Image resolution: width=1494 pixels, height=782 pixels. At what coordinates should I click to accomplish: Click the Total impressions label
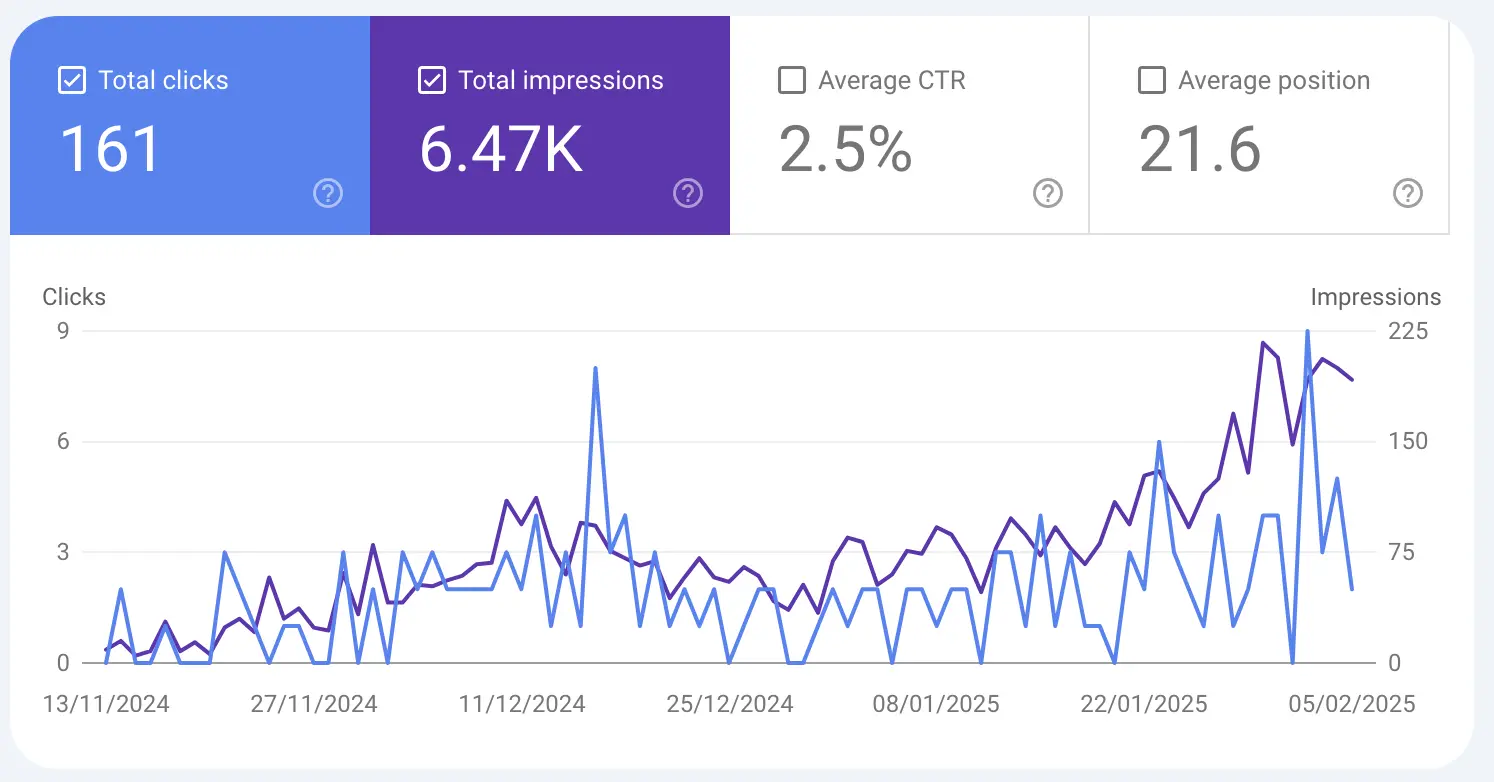[x=560, y=81]
